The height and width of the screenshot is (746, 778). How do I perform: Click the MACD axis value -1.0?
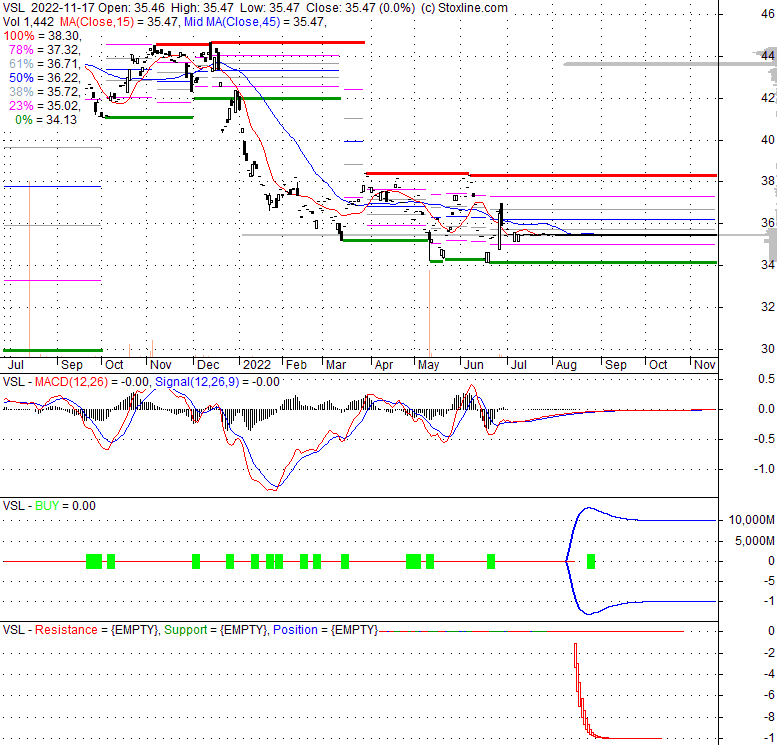766,469
